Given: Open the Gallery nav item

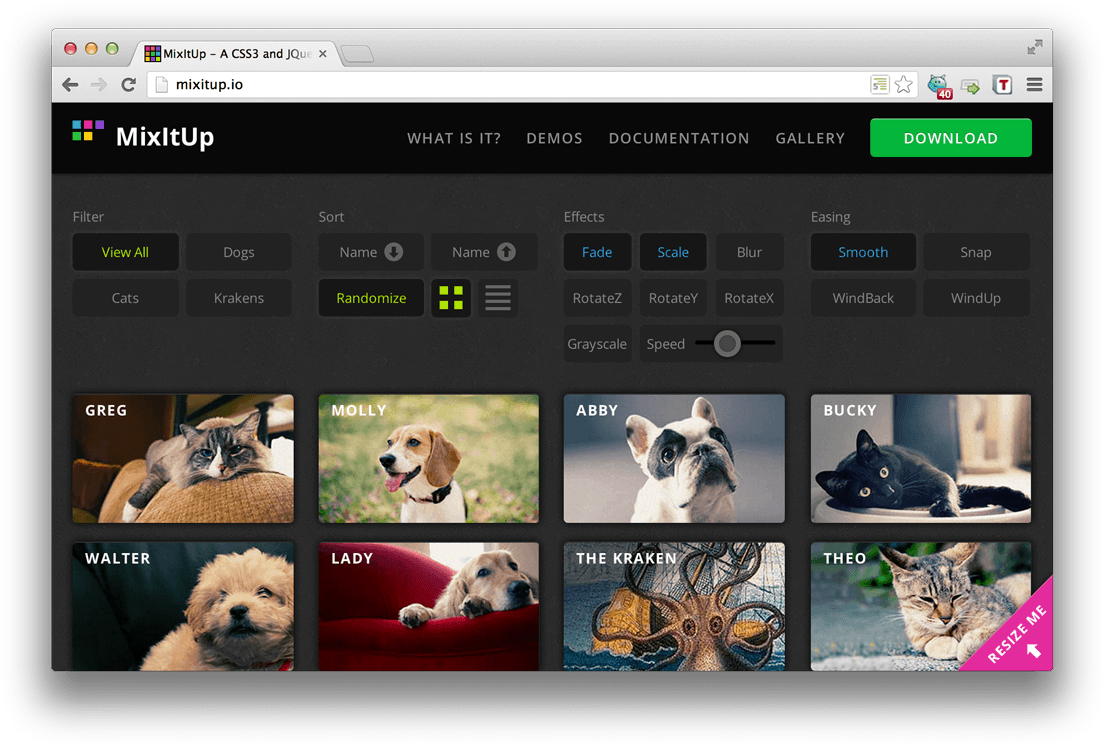Looking at the screenshot, I should 810,138.
